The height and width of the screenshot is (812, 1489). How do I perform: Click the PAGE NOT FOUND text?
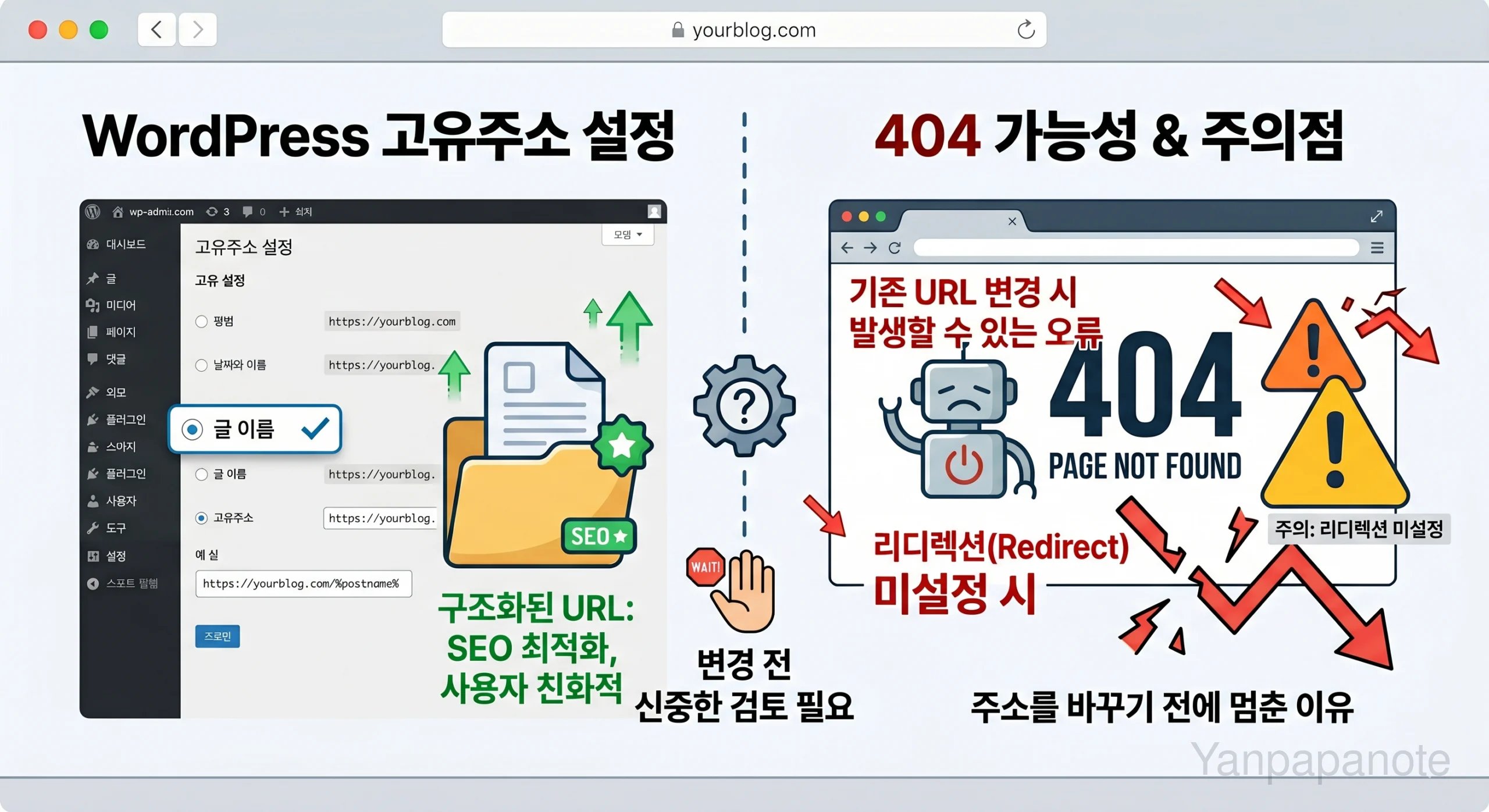[x=1145, y=466]
